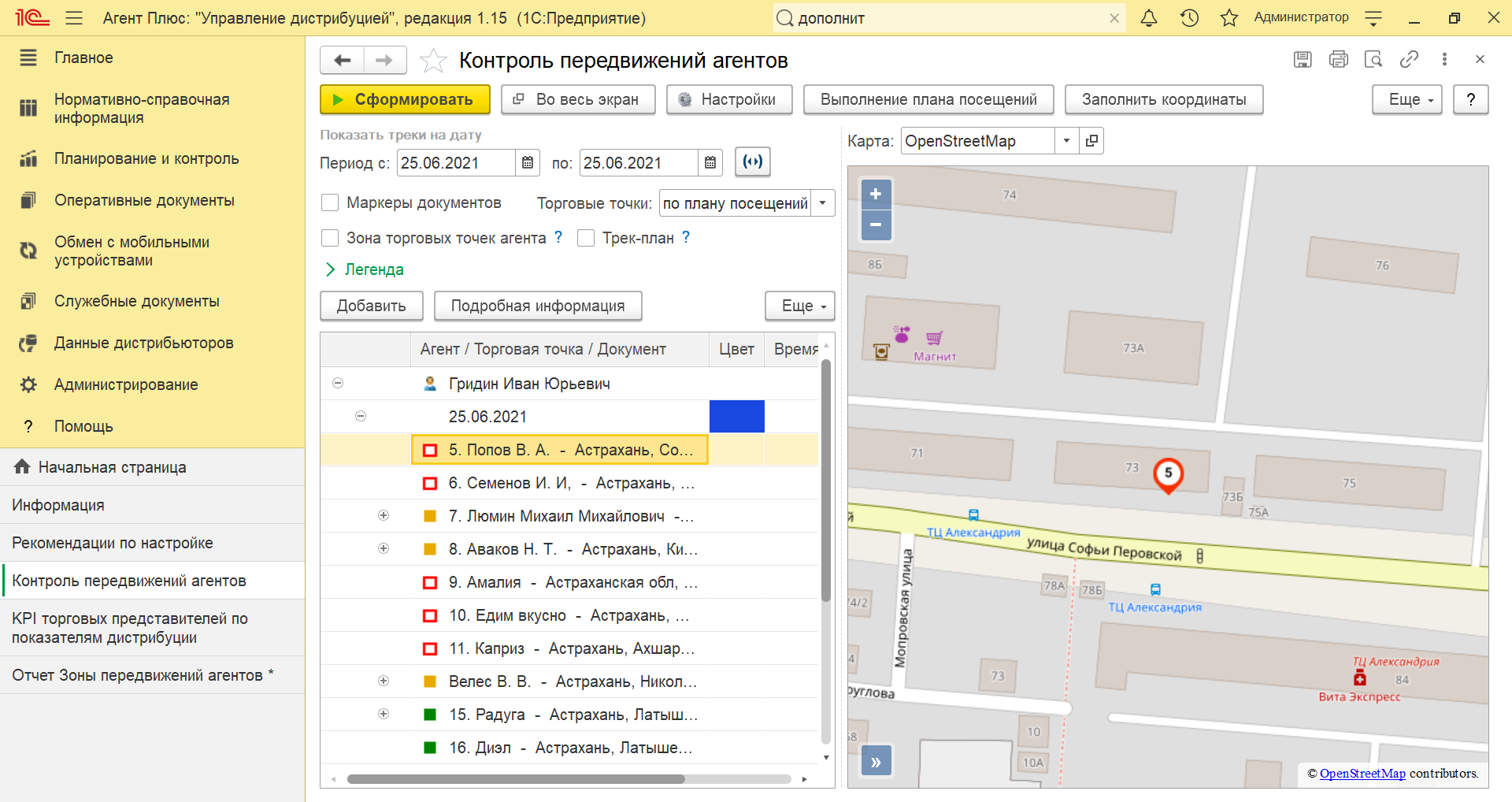
Task: Open the history clock icon
Action: click(x=1189, y=17)
